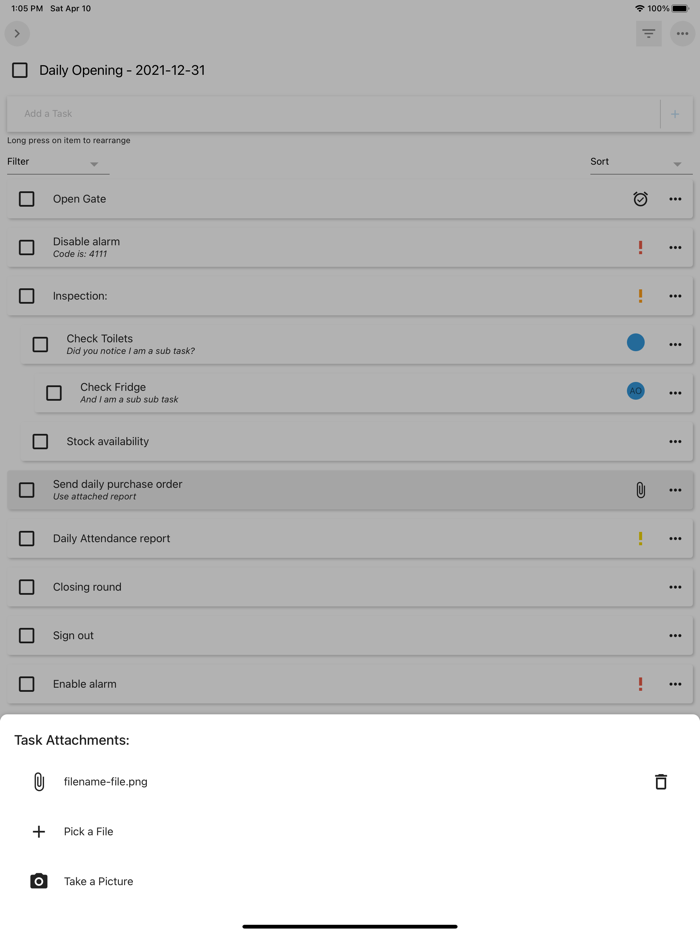Check the Daily Opening checklist title checkbox

[x=19, y=70]
